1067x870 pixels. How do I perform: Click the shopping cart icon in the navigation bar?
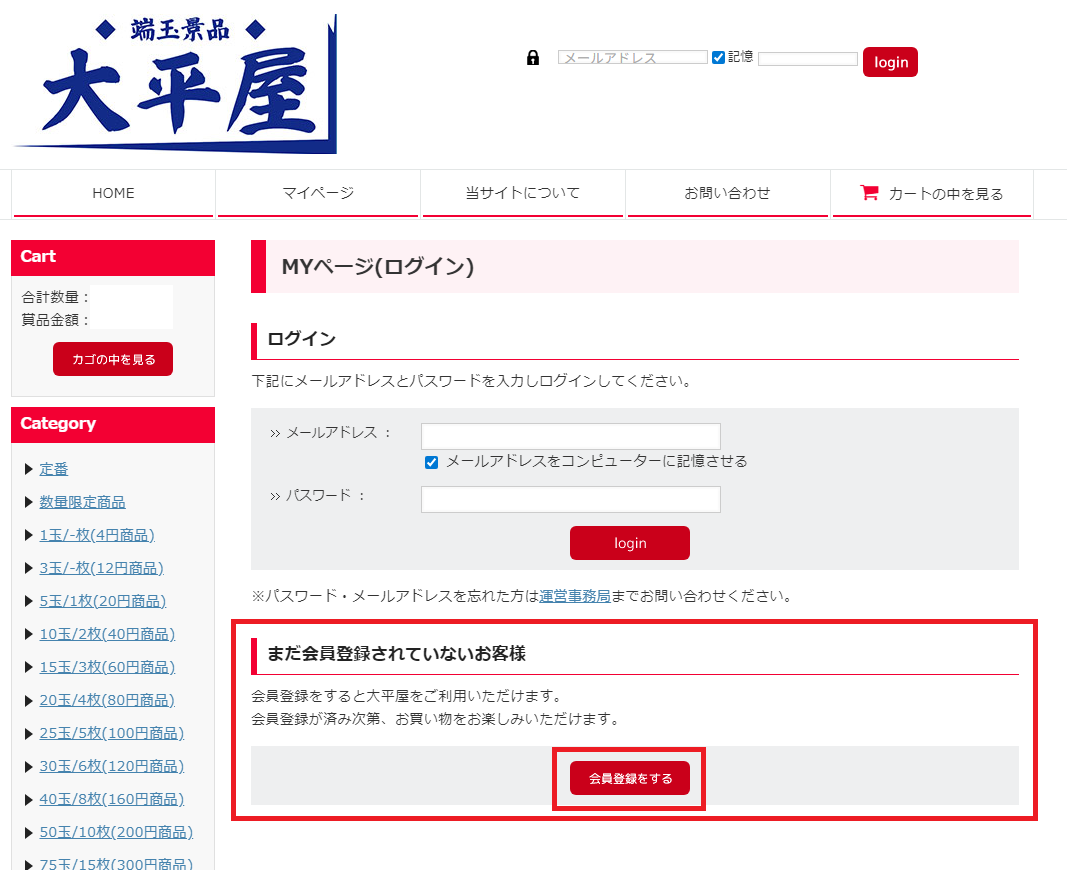coord(872,193)
